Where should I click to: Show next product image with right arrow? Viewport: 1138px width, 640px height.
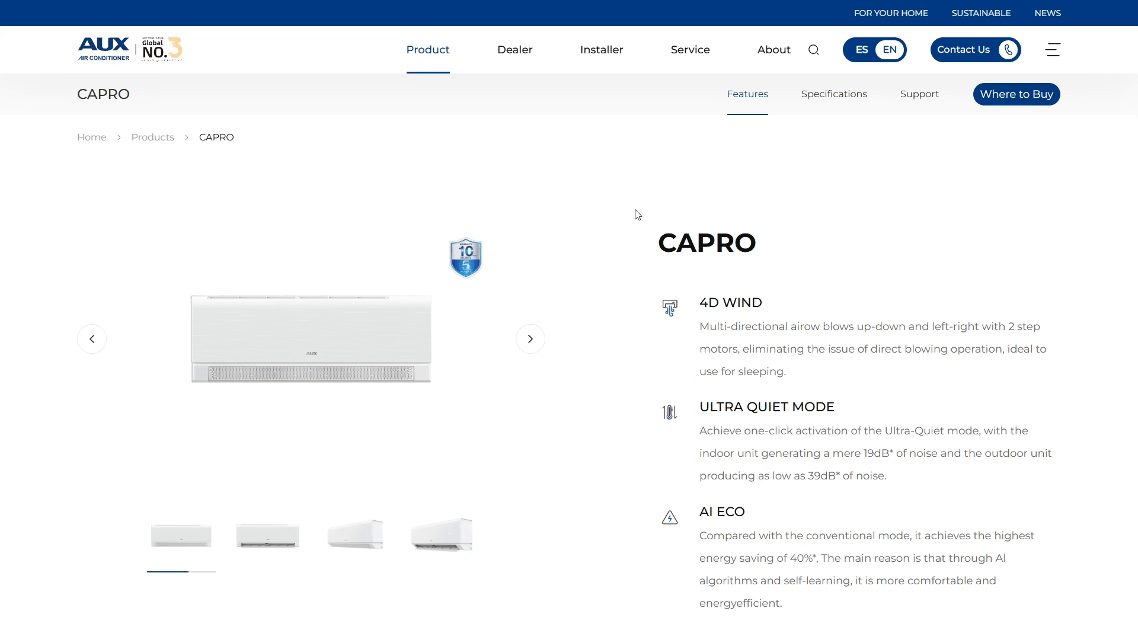tap(530, 339)
